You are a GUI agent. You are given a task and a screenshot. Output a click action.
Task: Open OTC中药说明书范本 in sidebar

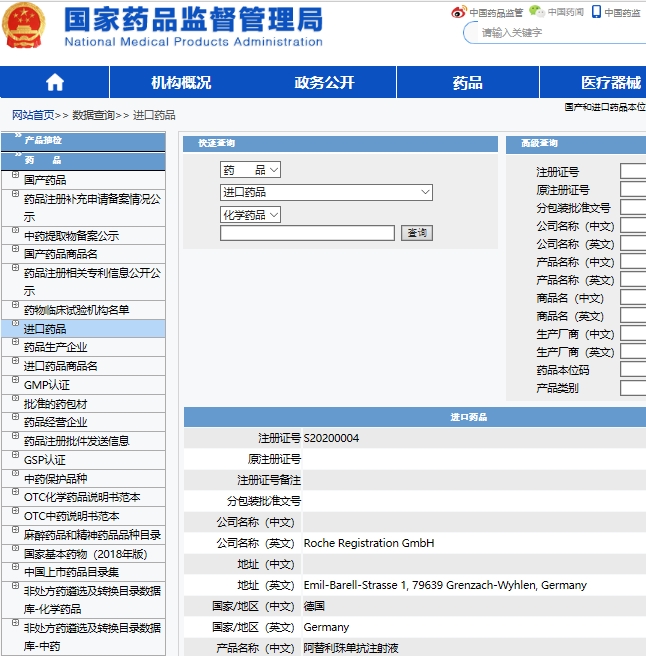coord(72,516)
